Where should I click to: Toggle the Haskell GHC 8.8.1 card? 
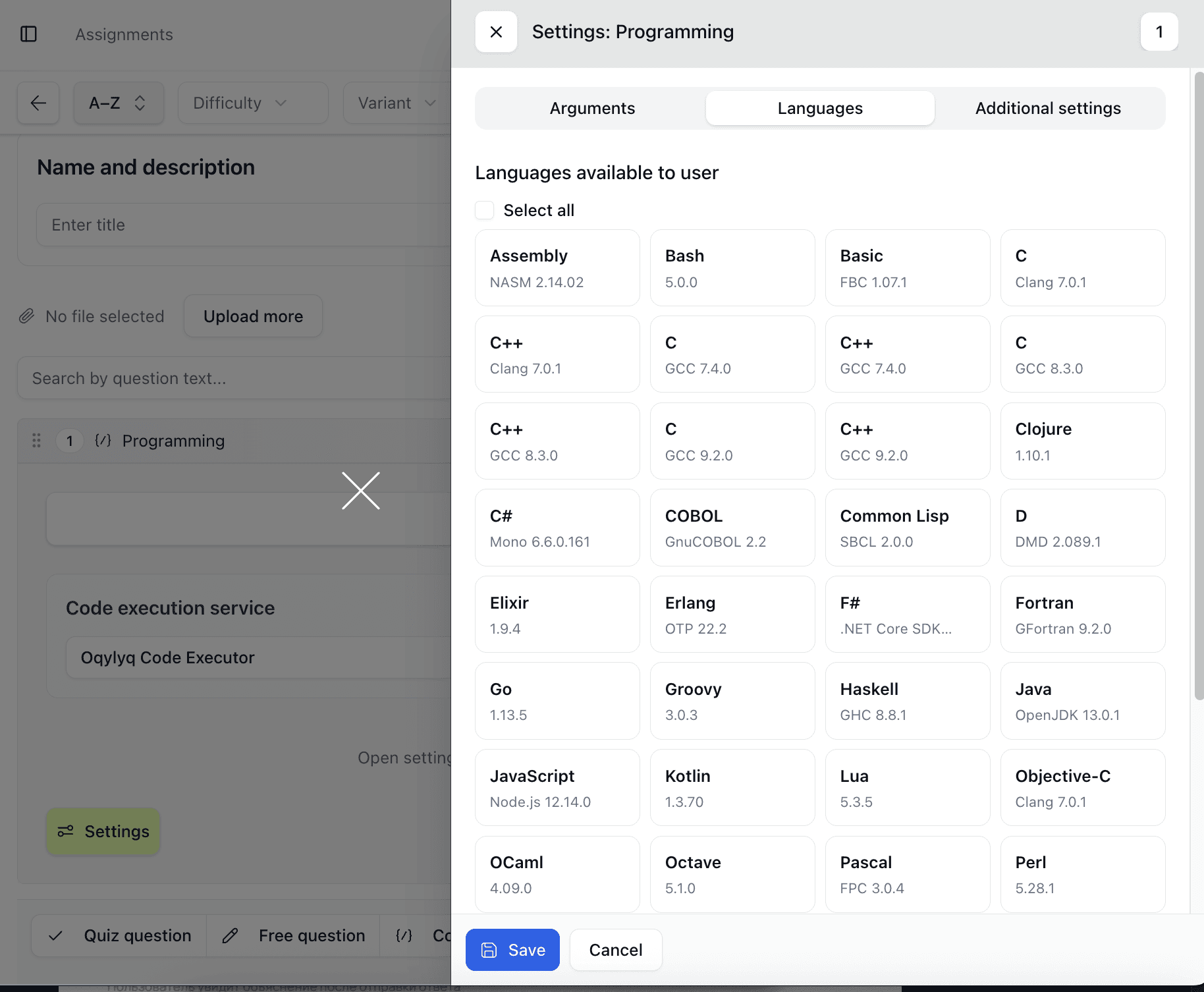pos(908,701)
